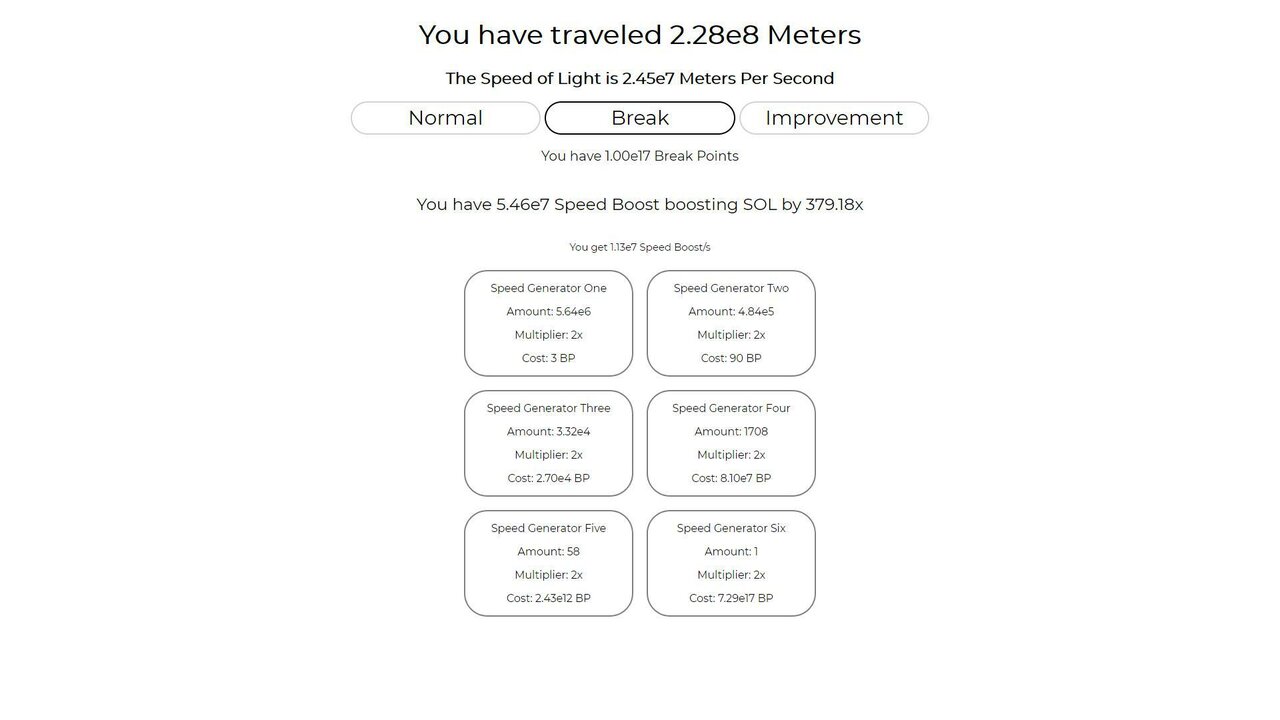Click the Cost: 3 BP label
This screenshot has height=720, width=1280.
click(548, 358)
